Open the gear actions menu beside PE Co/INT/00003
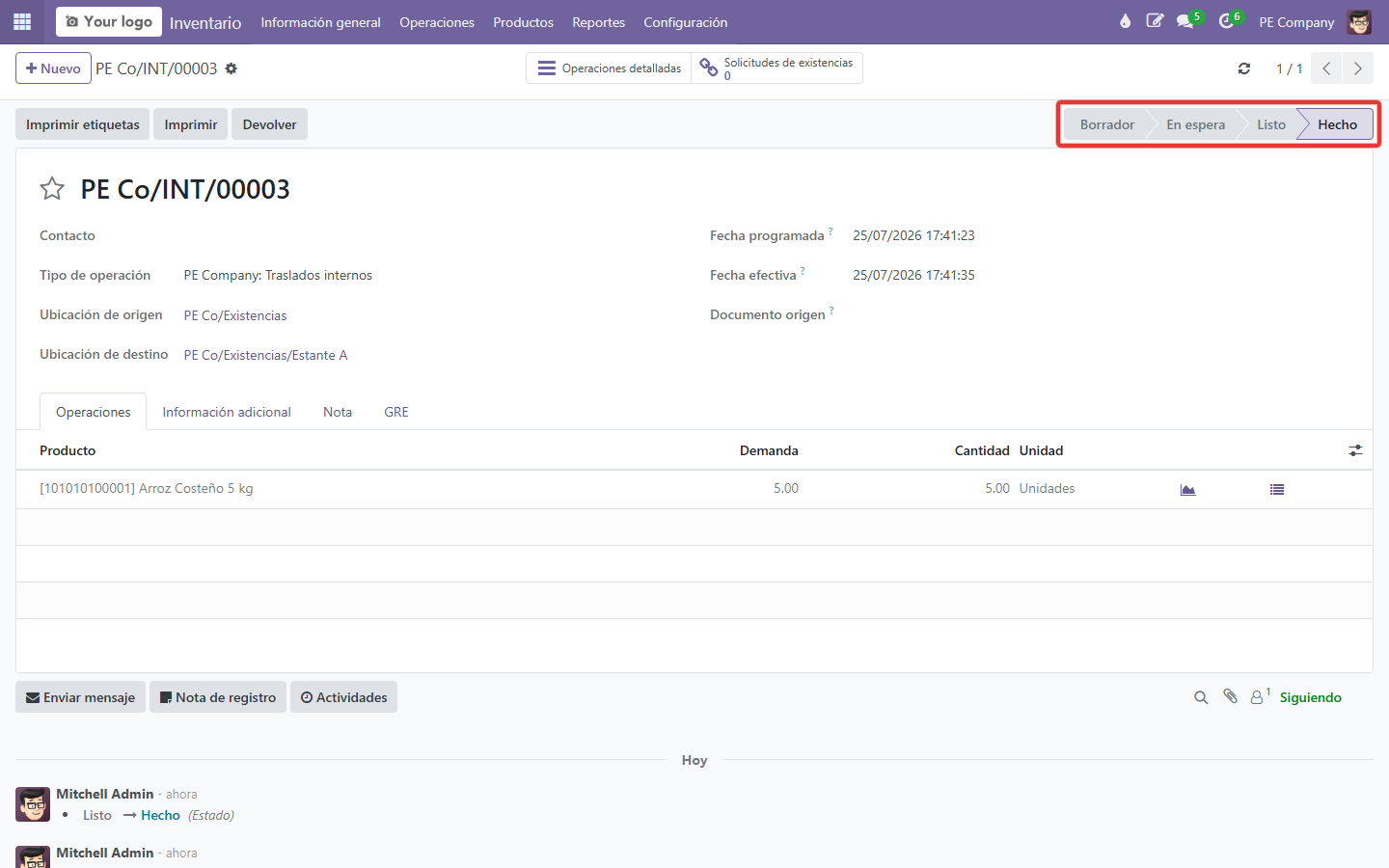 [231, 68]
